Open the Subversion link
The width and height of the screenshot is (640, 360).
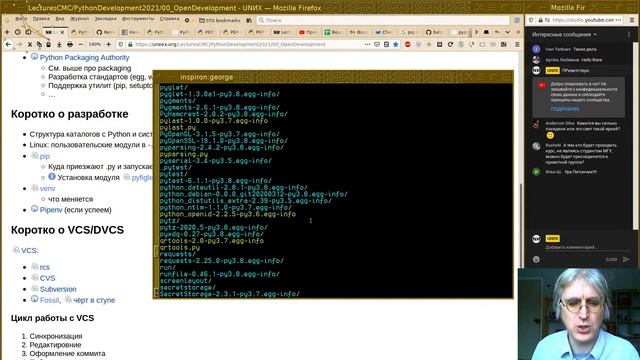58,289
